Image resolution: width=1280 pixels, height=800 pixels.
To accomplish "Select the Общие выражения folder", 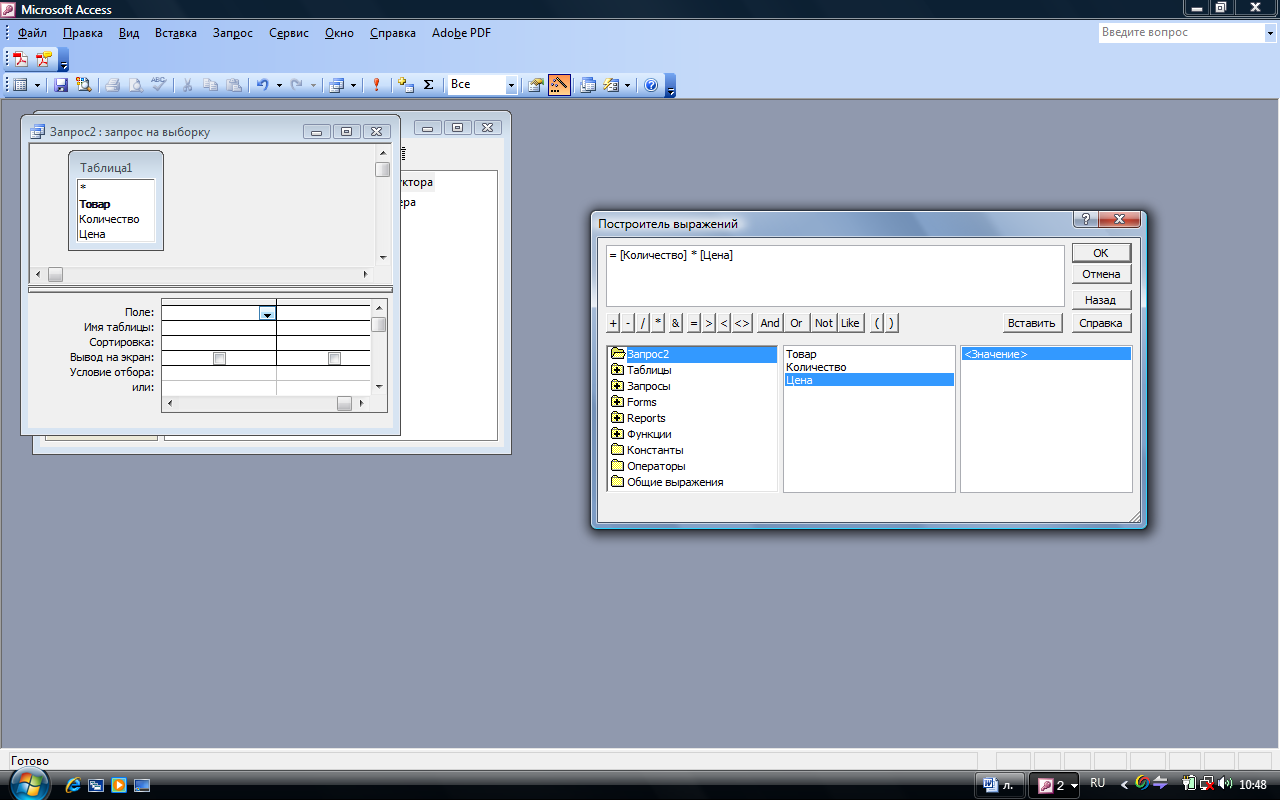I will tap(675, 482).
